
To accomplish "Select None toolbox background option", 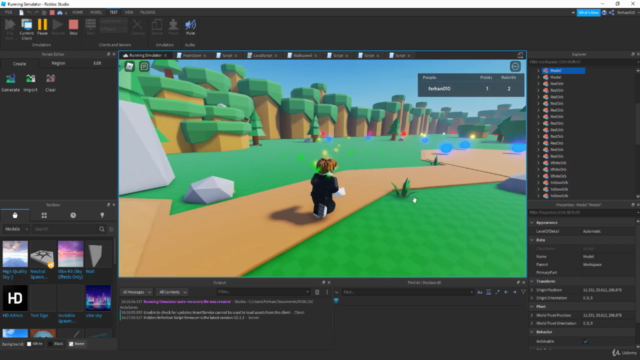I will [77, 344].
